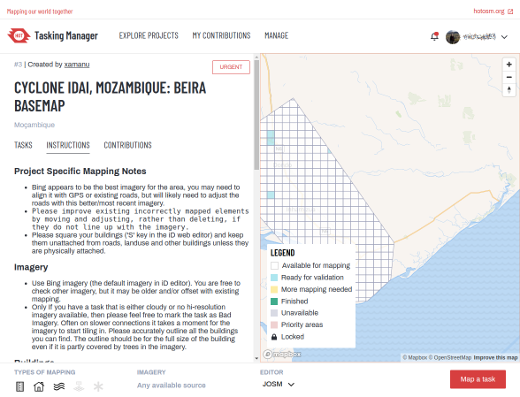The image size is (520, 397).
Task: Click the HOT Tasking Manager logo
Action: pyautogui.click(x=52, y=35)
